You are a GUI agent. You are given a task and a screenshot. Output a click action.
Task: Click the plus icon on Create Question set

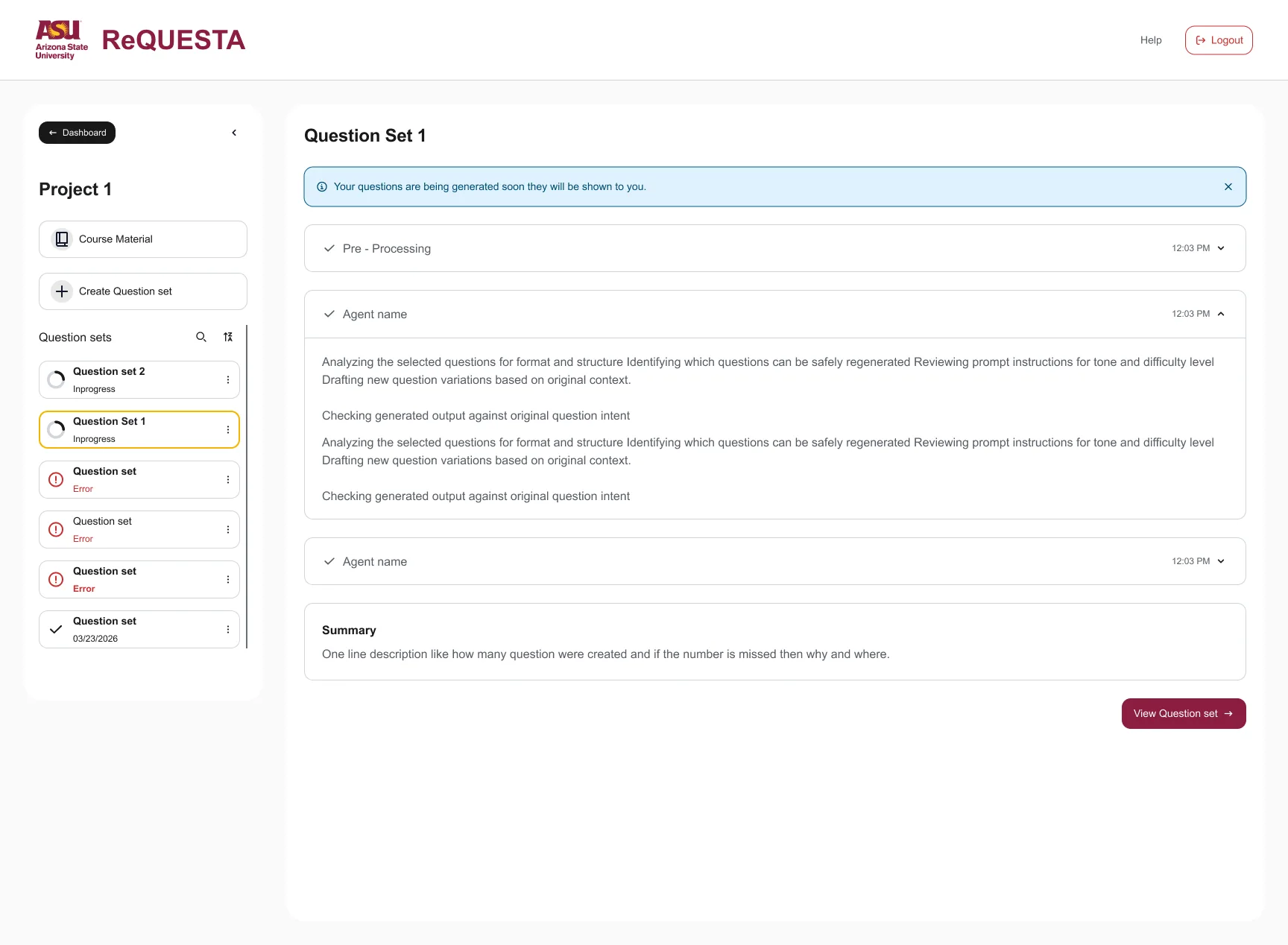[62, 291]
